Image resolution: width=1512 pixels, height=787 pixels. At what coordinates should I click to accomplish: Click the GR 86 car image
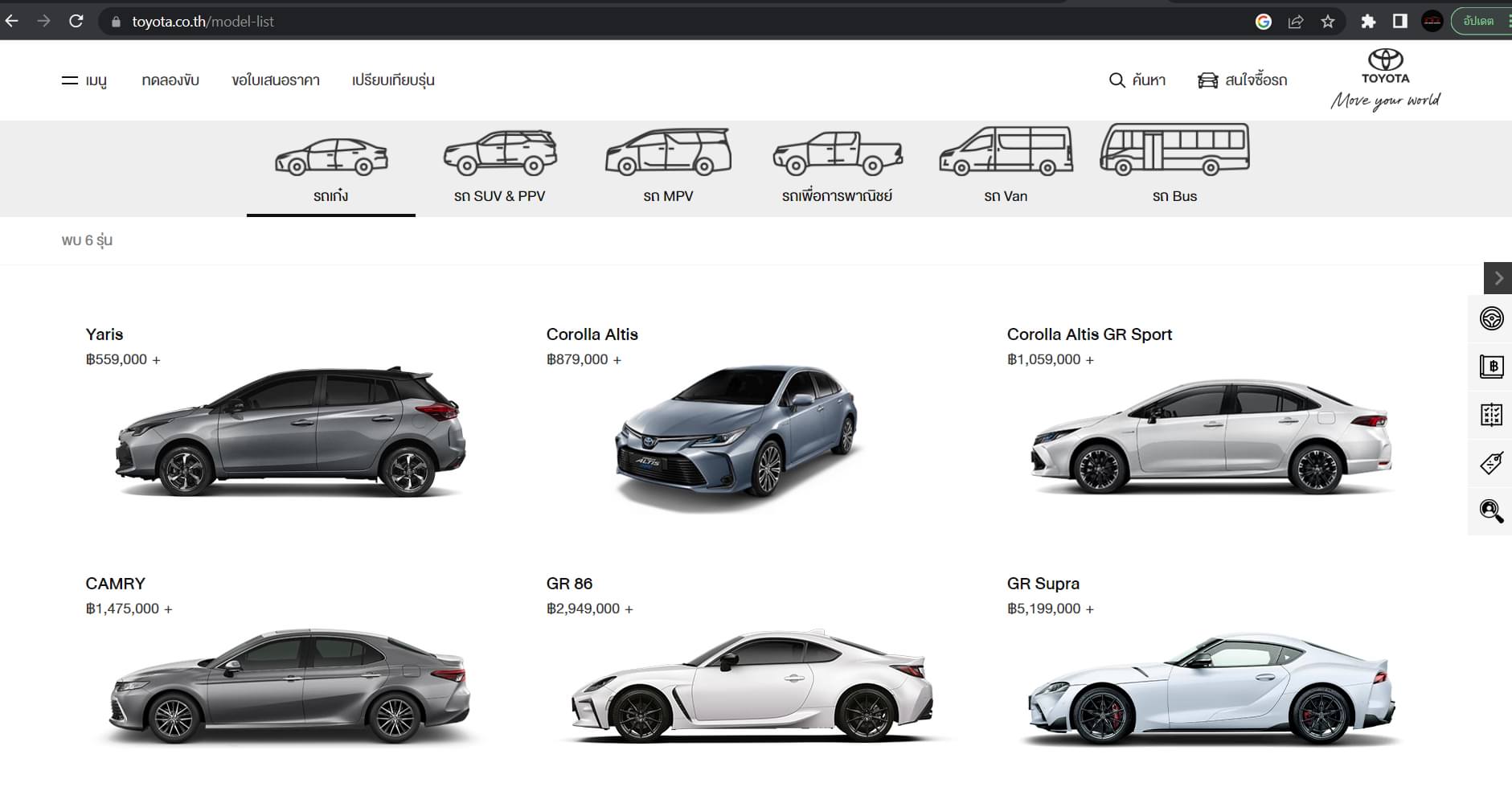tap(752, 686)
